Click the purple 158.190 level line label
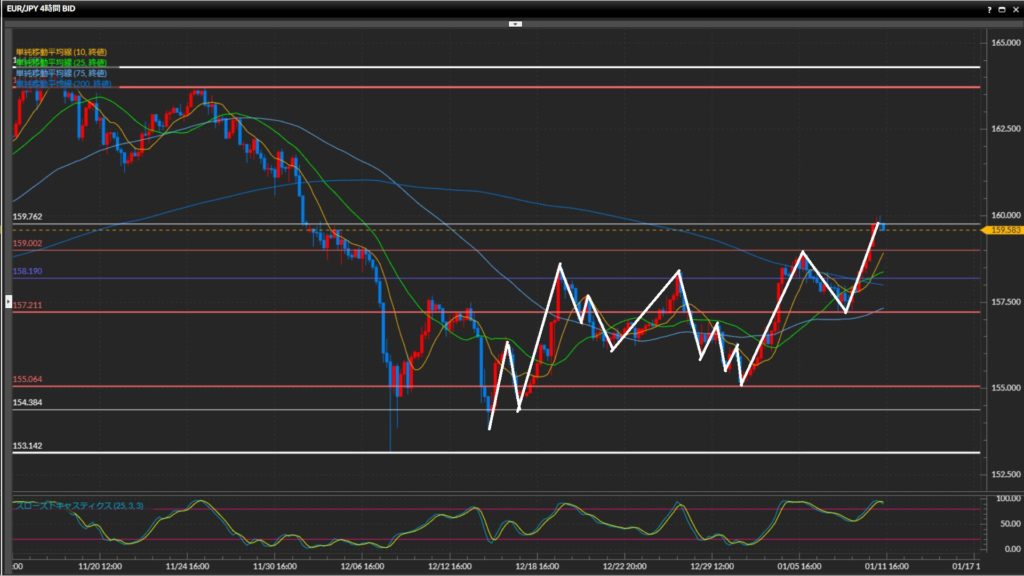The width and height of the screenshot is (1024, 576). 27,271
